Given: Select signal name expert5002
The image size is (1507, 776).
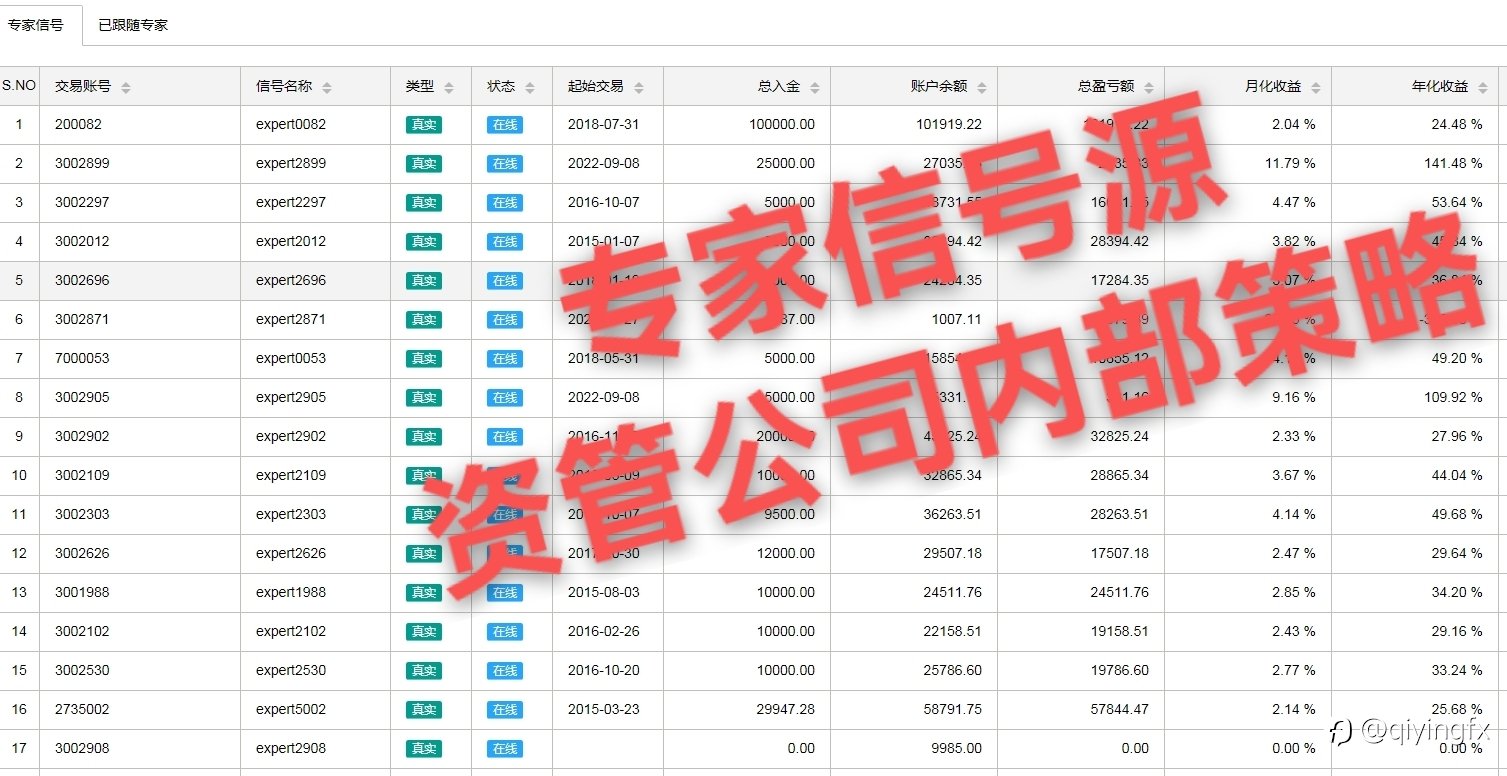Looking at the screenshot, I should point(291,710).
